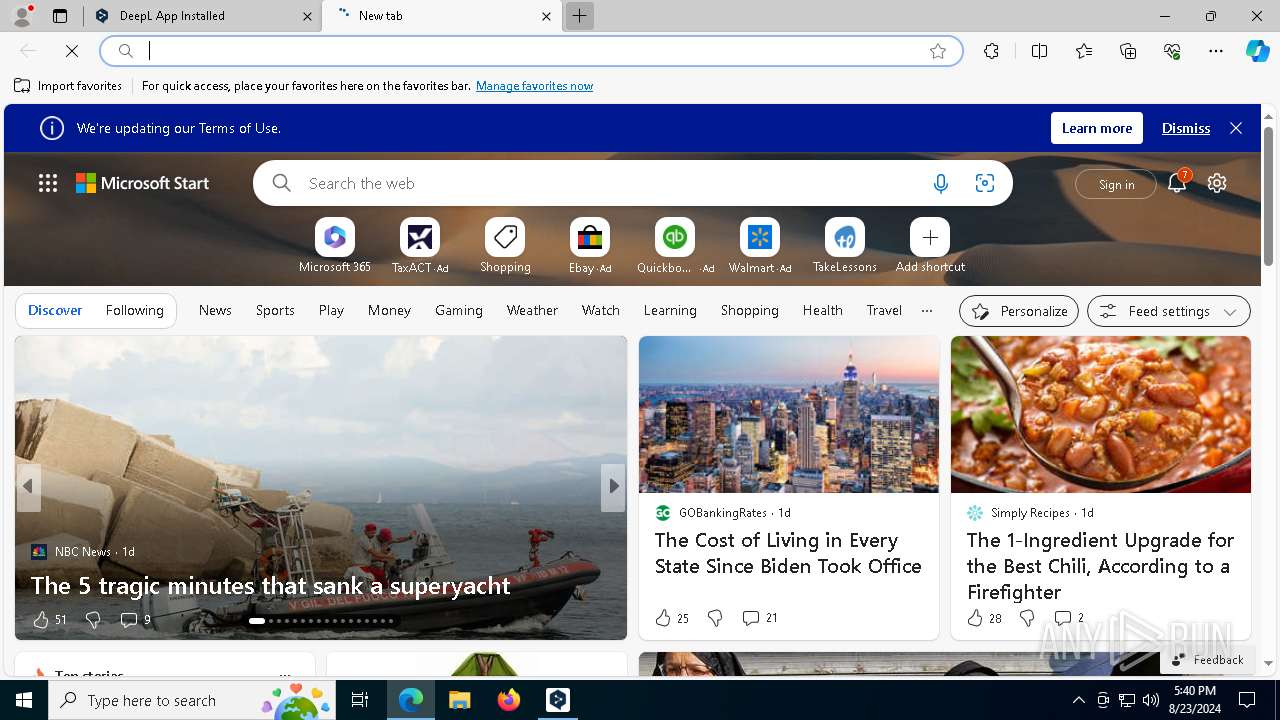Viewport: 1280px width, 720px height.
Task: Select the News feed tab
Action: point(215,311)
